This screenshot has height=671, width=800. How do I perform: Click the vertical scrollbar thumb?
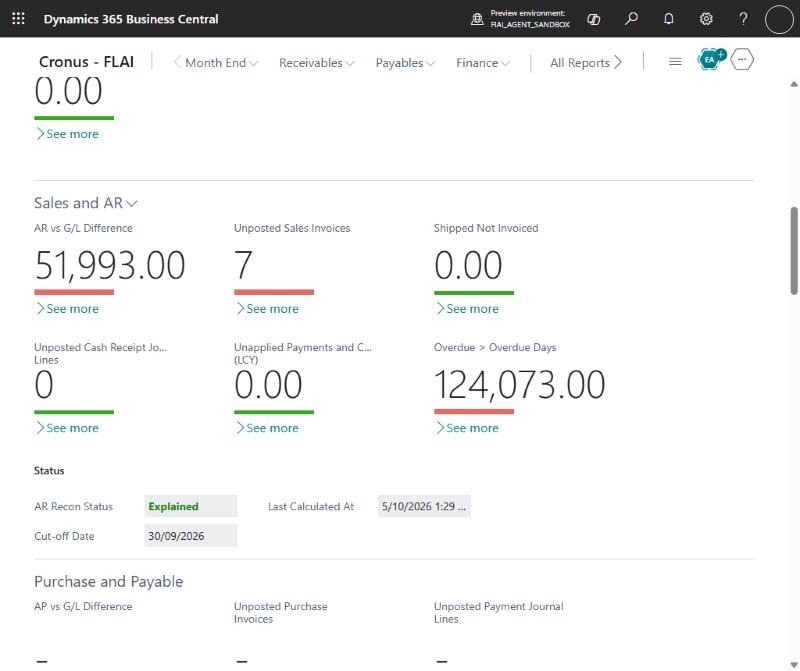794,251
